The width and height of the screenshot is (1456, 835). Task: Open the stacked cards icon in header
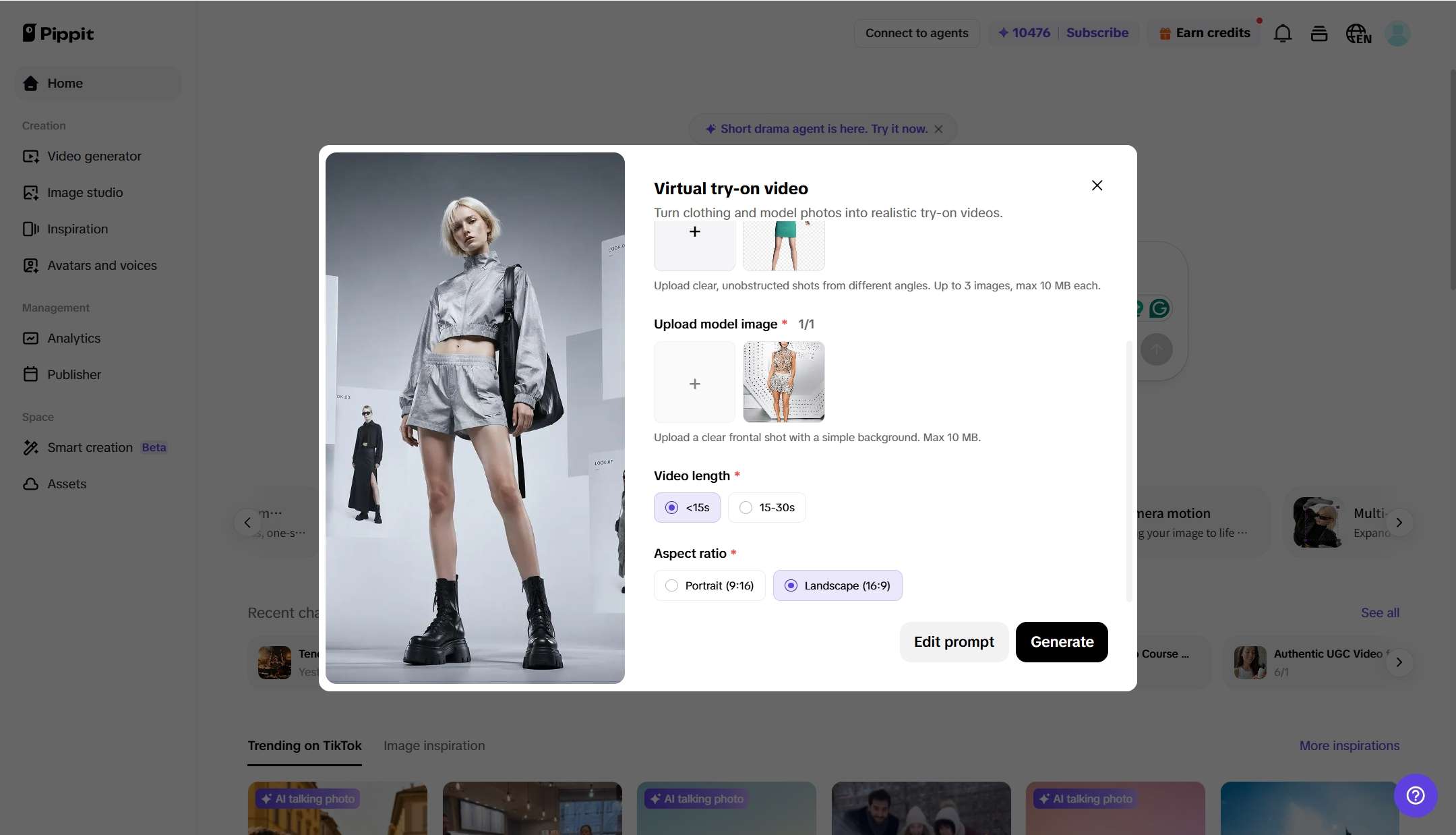(x=1319, y=33)
